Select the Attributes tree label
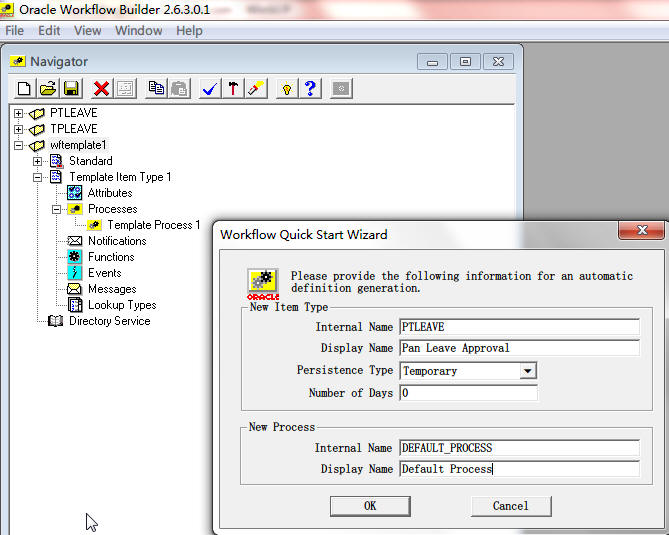 pyautogui.click(x=110, y=193)
